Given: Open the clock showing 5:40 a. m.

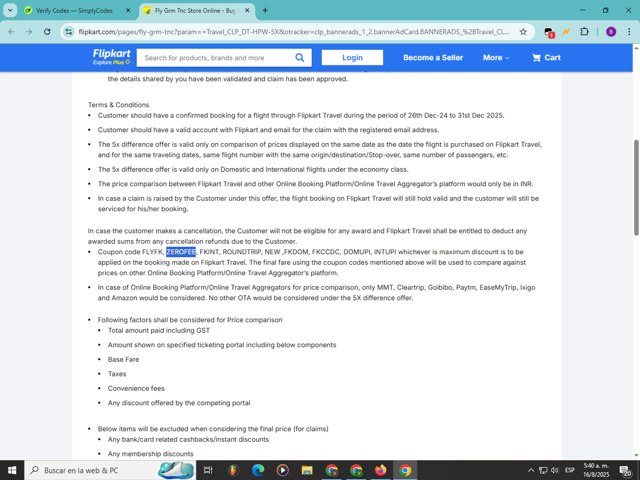Looking at the screenshot, I should coord(596,470).
